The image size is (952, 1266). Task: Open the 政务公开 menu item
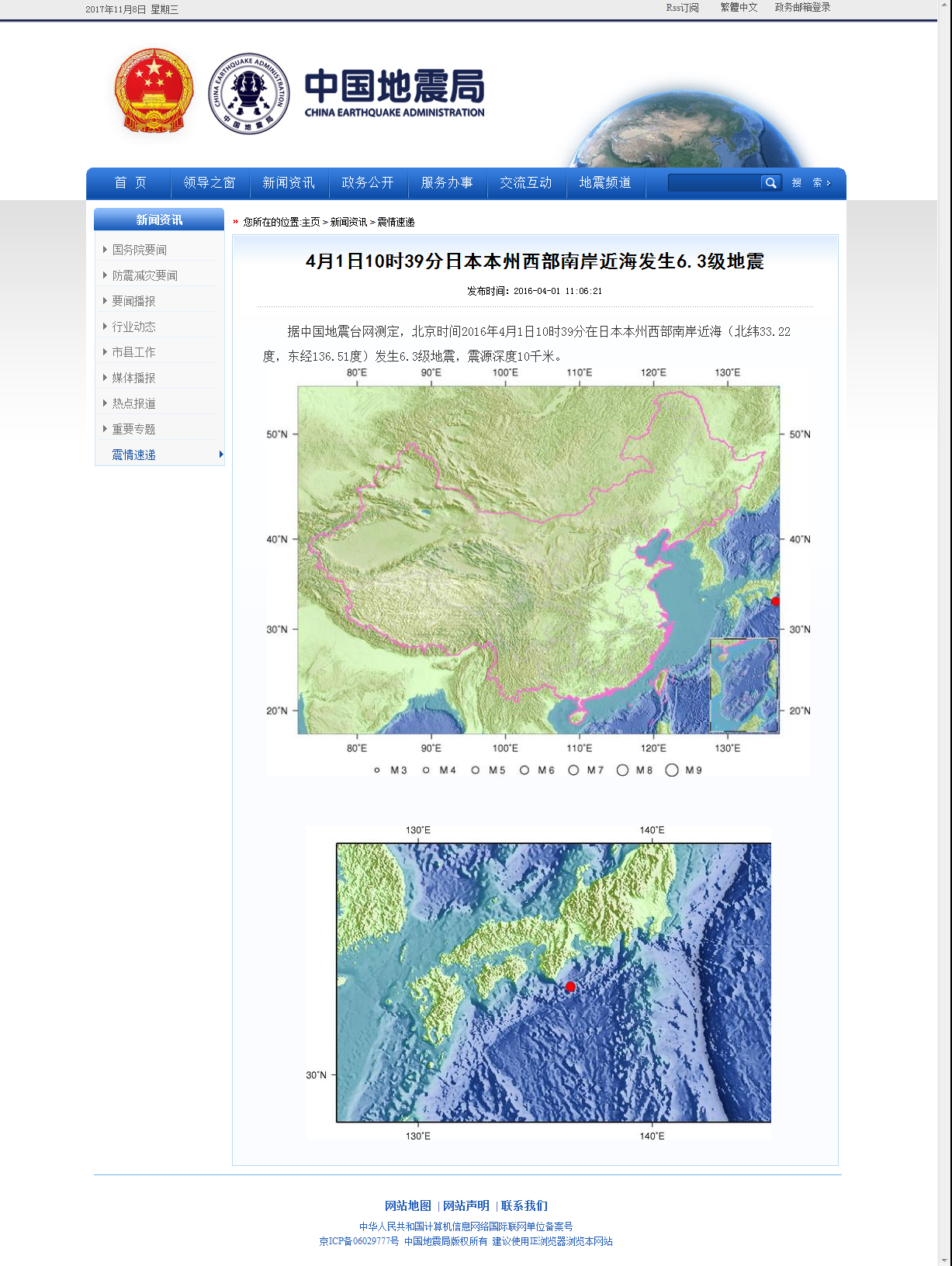[x=368, y=183]
